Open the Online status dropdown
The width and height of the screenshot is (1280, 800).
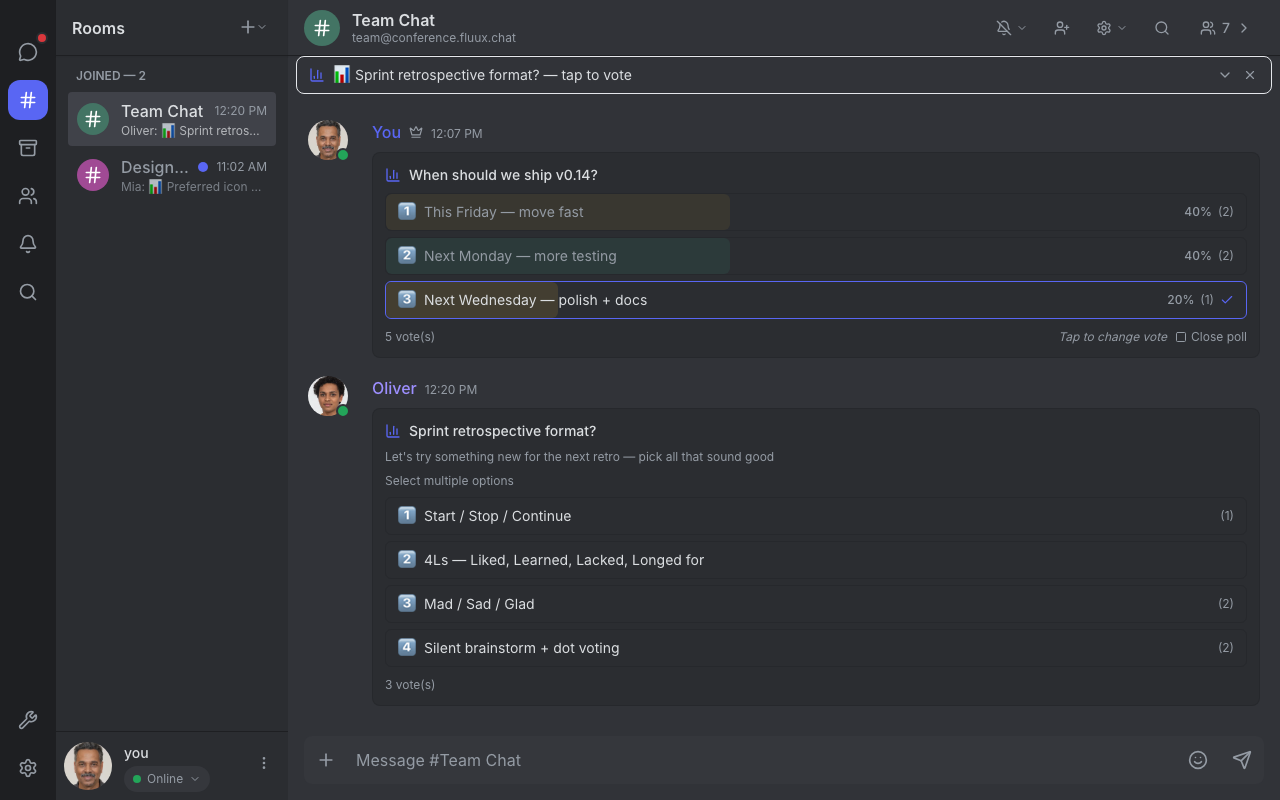point(166,779)
